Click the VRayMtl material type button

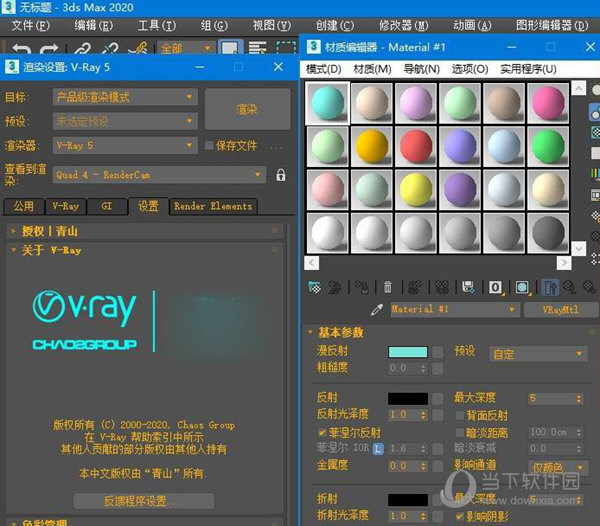560,309
